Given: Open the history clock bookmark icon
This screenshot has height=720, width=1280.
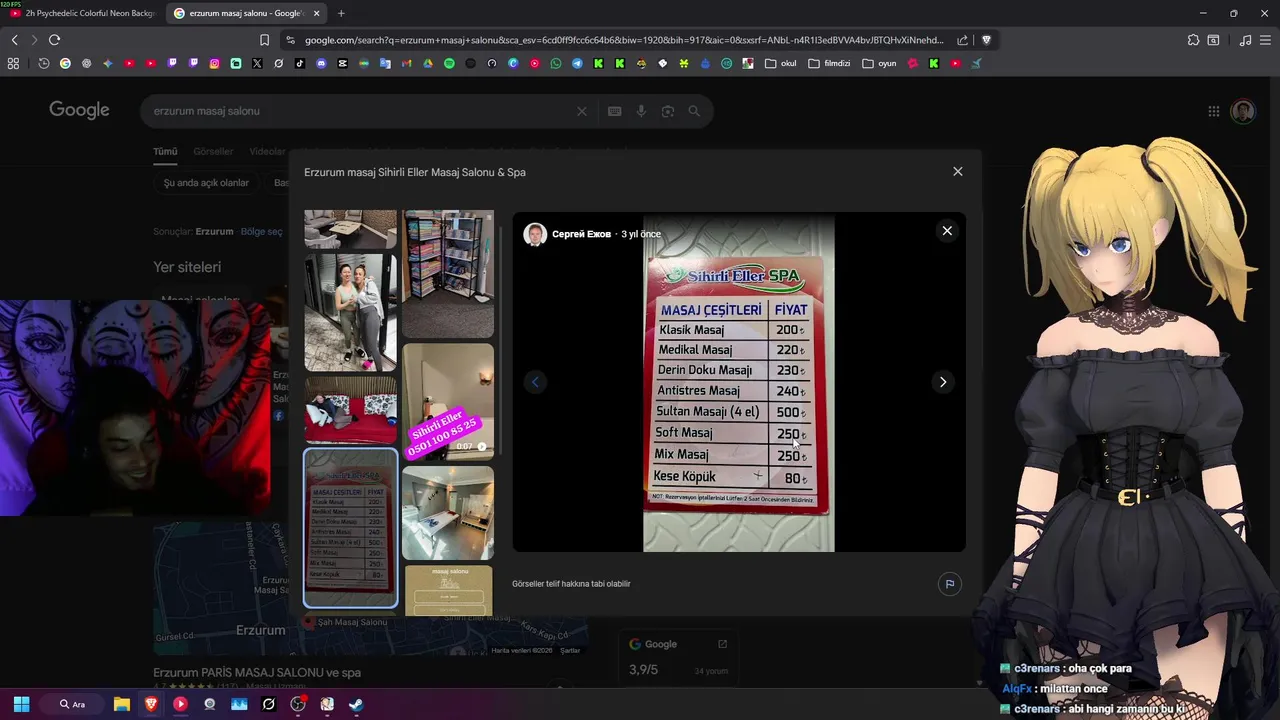Looking at the screenshot, I should click(44, 63).
